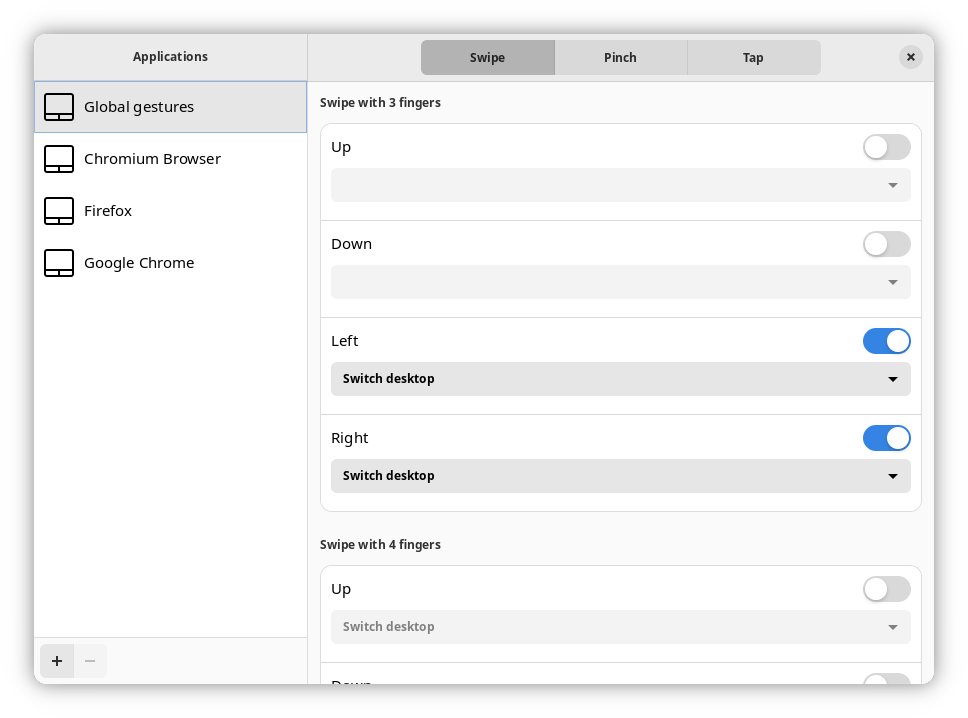Click the Chromium Browser sidebar icon
Viewport: 968px width, 718px height.
59,159
